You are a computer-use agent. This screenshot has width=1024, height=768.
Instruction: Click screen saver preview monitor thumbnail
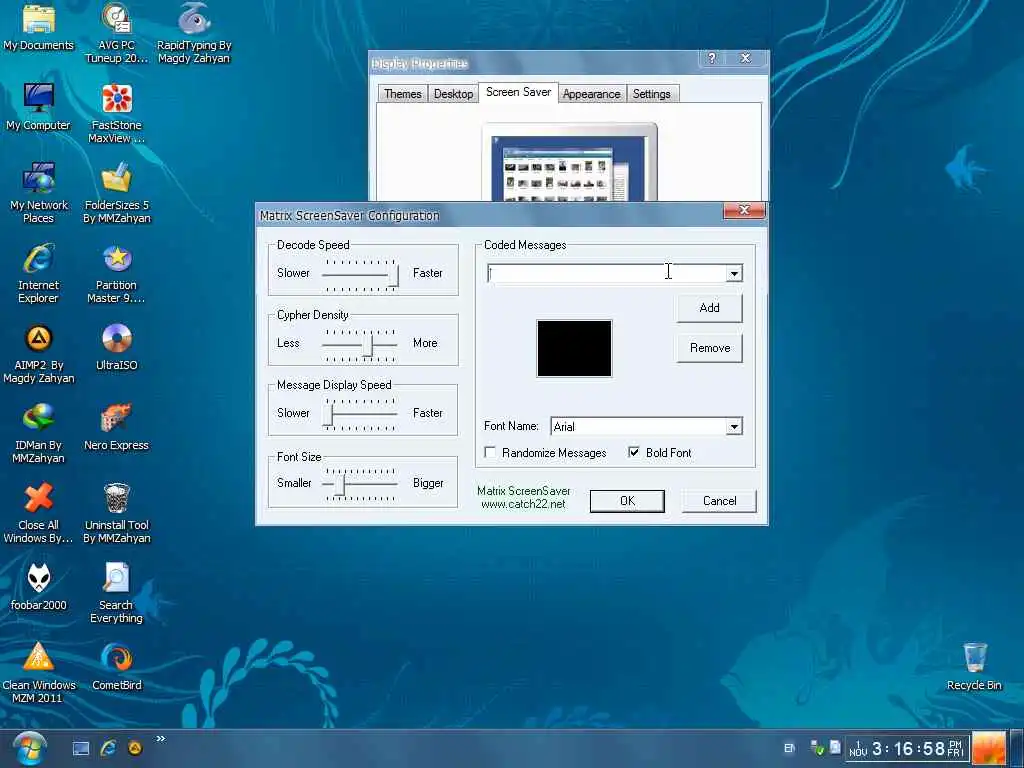tap(569, 162)
